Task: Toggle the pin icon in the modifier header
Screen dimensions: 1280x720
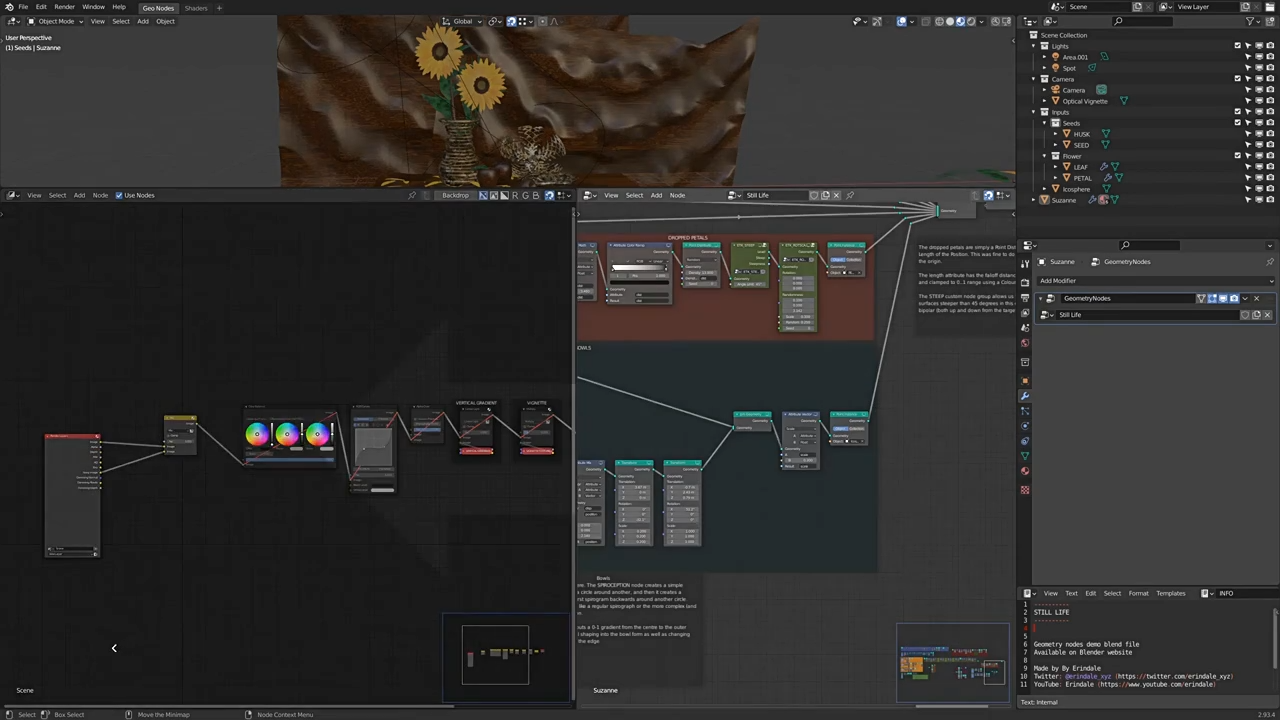Action: click(1270, 262)
